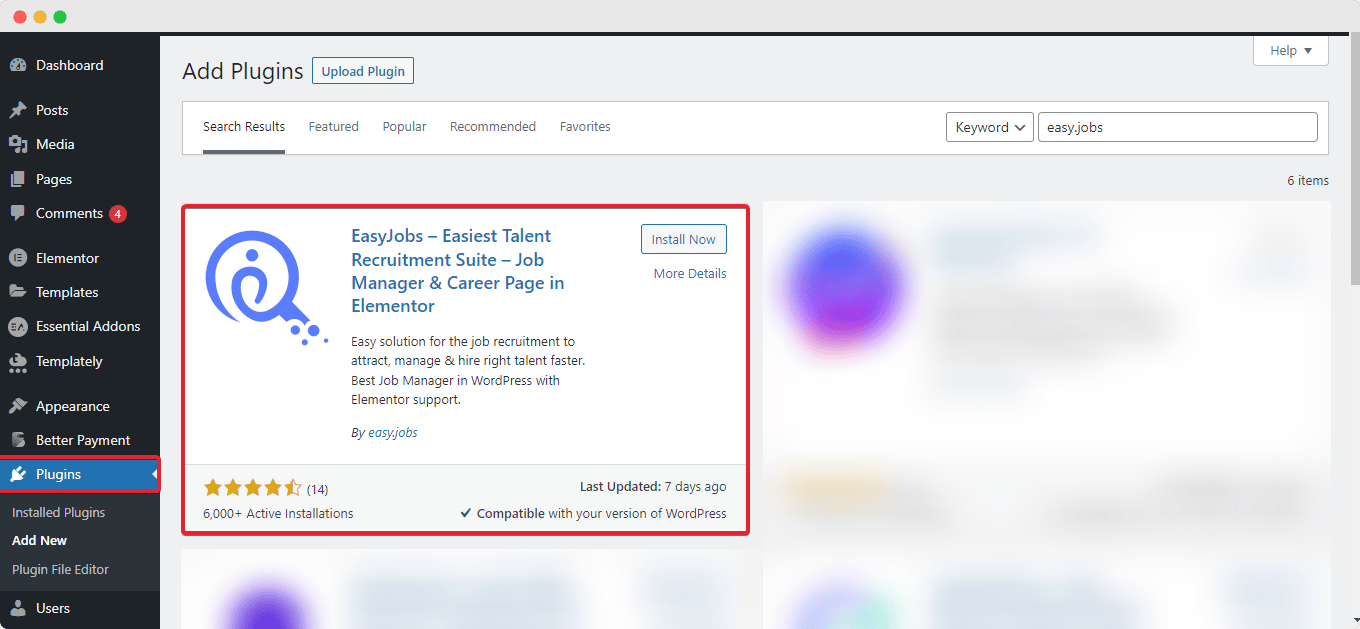
Task: Click the EasyJobs plugin logo
Action: click(x=267, y=288)
